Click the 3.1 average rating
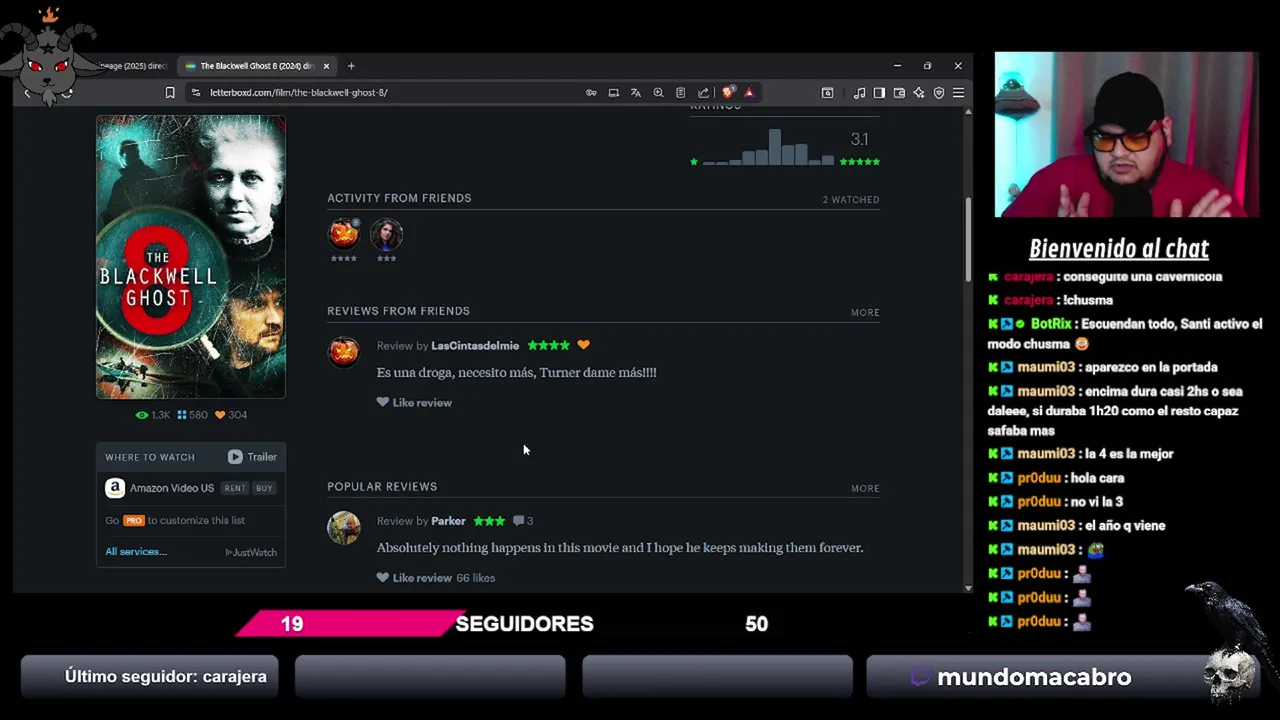Viewport: 1280px width, 720px height. [860, 139]
